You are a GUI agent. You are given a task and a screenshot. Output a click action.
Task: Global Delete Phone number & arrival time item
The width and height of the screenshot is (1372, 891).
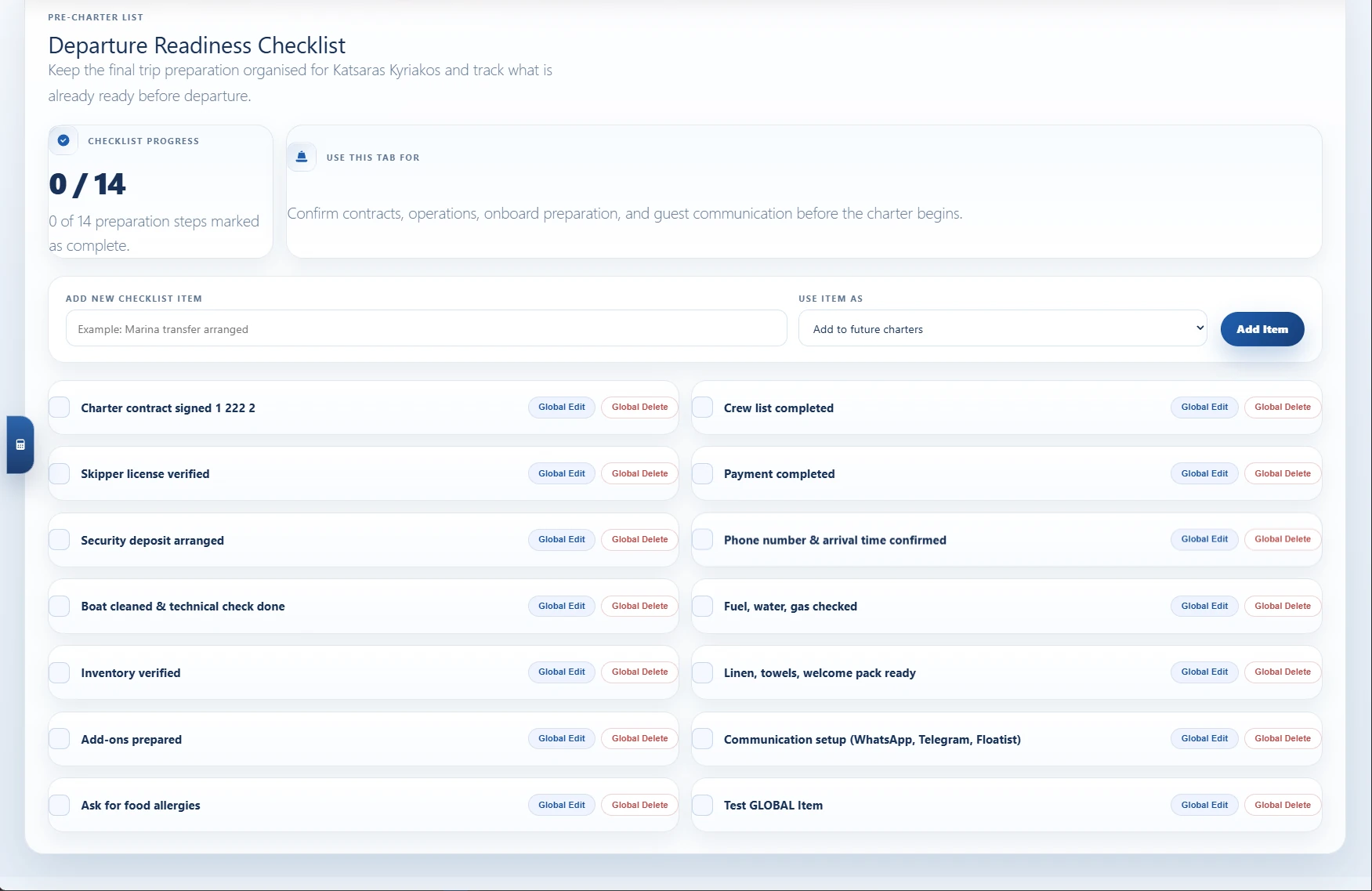1283,539
